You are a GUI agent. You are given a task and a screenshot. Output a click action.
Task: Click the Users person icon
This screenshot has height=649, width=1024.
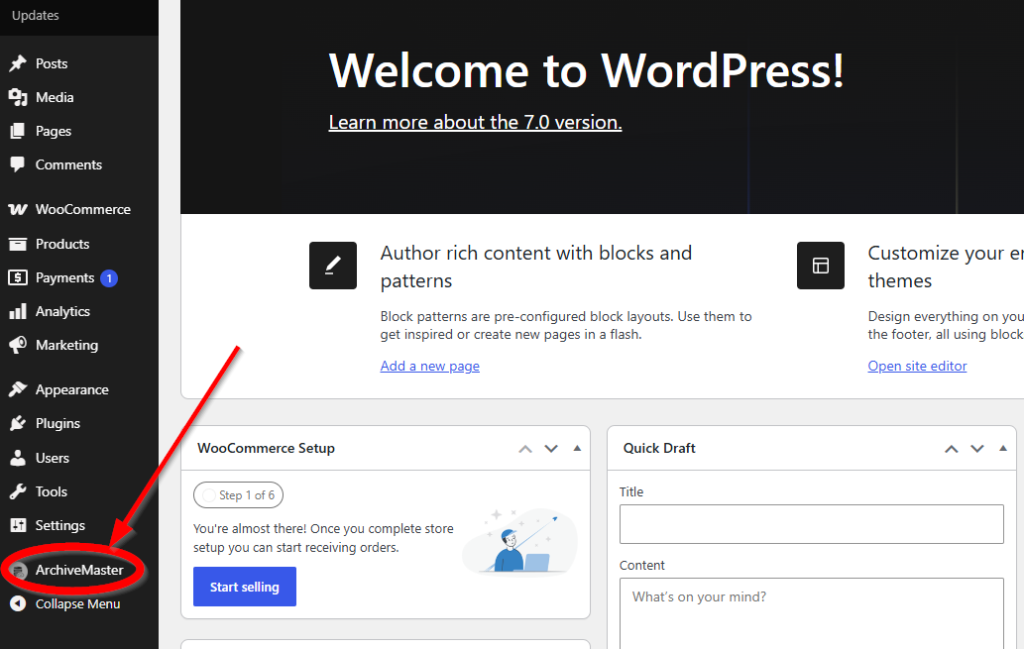(x=18, y=458)
